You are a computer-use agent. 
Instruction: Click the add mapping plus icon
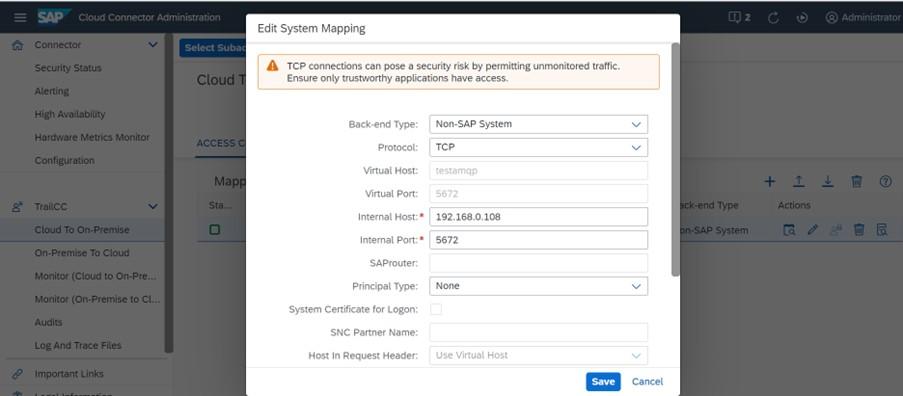click(769, 182)
